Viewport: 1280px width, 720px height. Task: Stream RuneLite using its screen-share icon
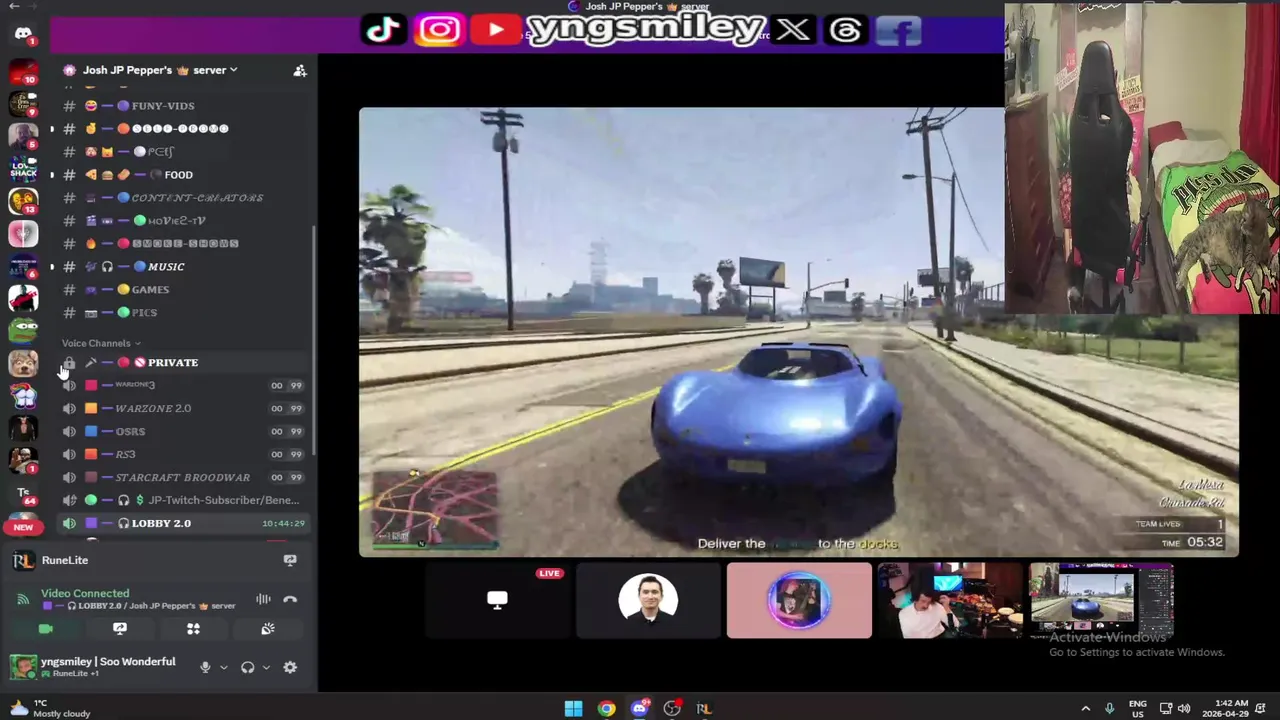(289, 560)
